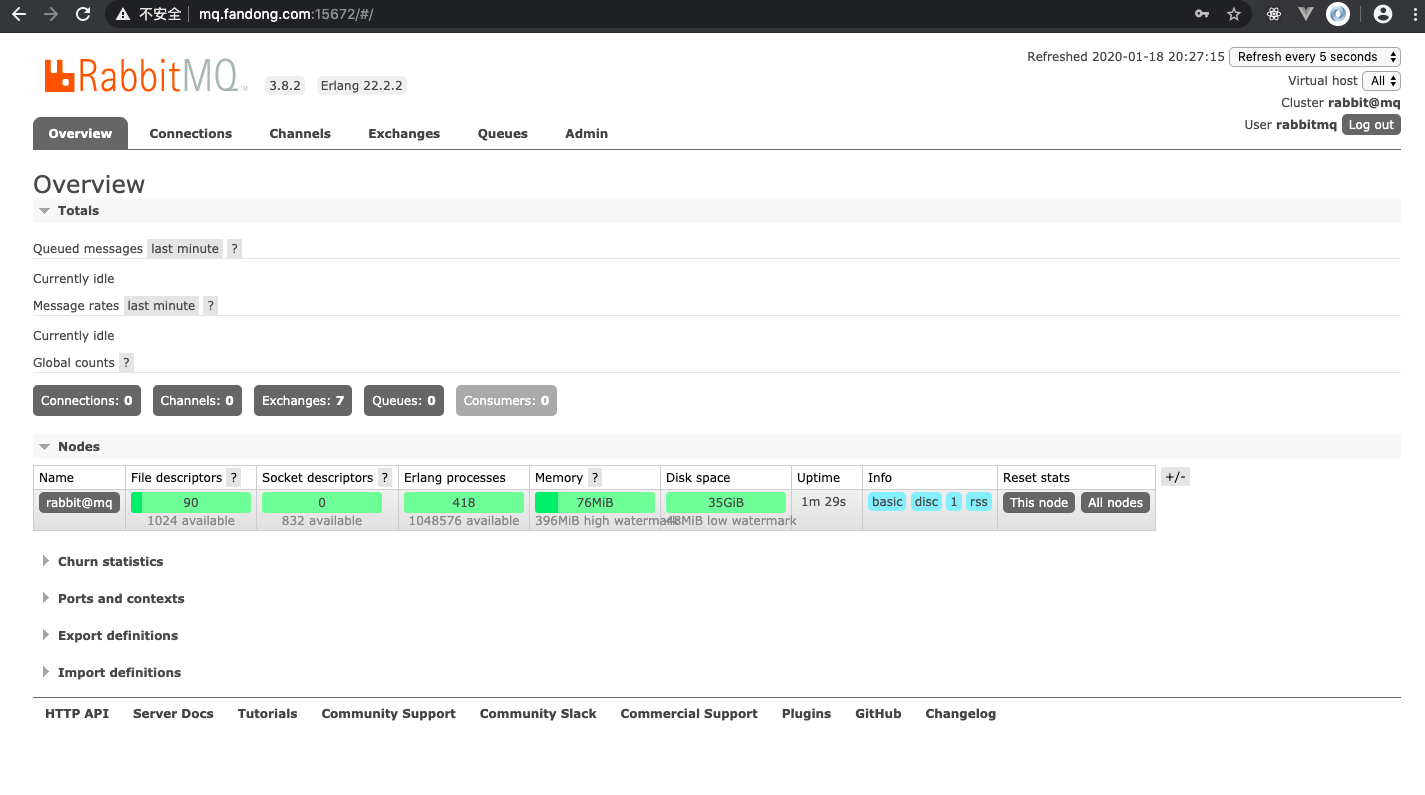Log out of RabbitMQ
Image resolution: width=1425 pixels, height=795 pixels.
click(x=1371, y=125)
